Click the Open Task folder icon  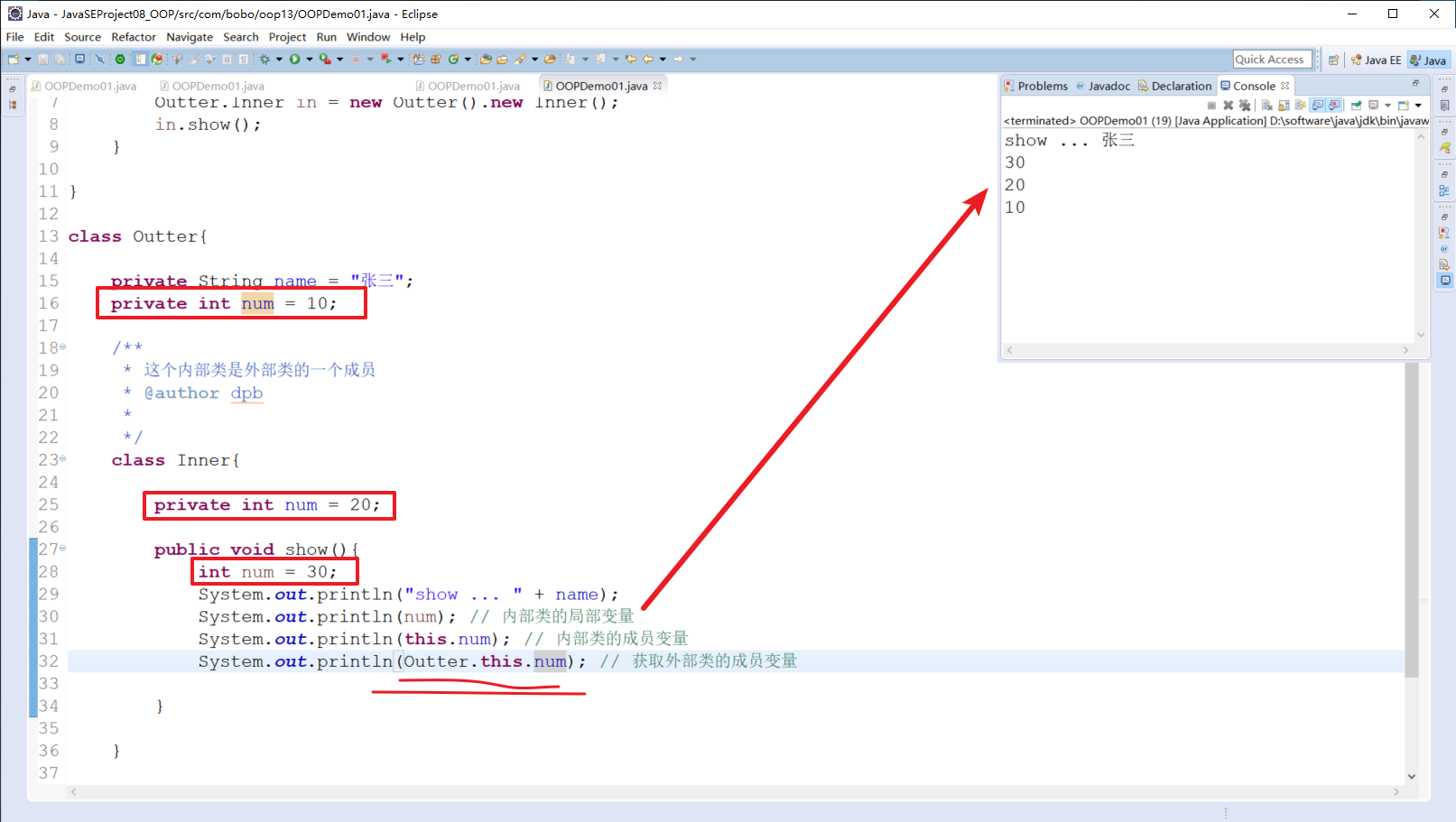click(503, 59)
